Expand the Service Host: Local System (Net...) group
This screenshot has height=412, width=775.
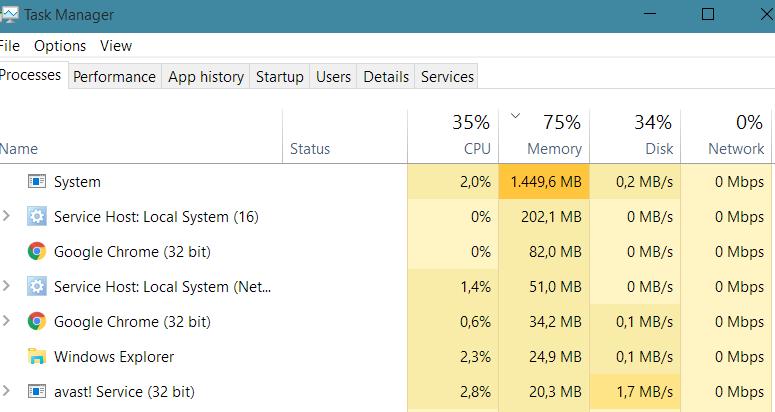click(7, 286)
